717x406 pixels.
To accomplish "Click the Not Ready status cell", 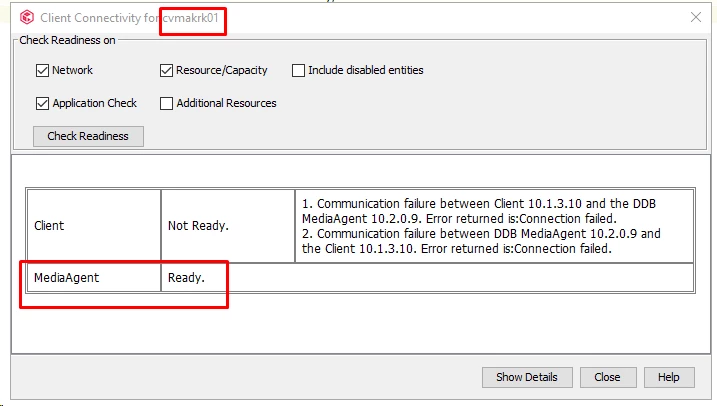I will point(227,226).
